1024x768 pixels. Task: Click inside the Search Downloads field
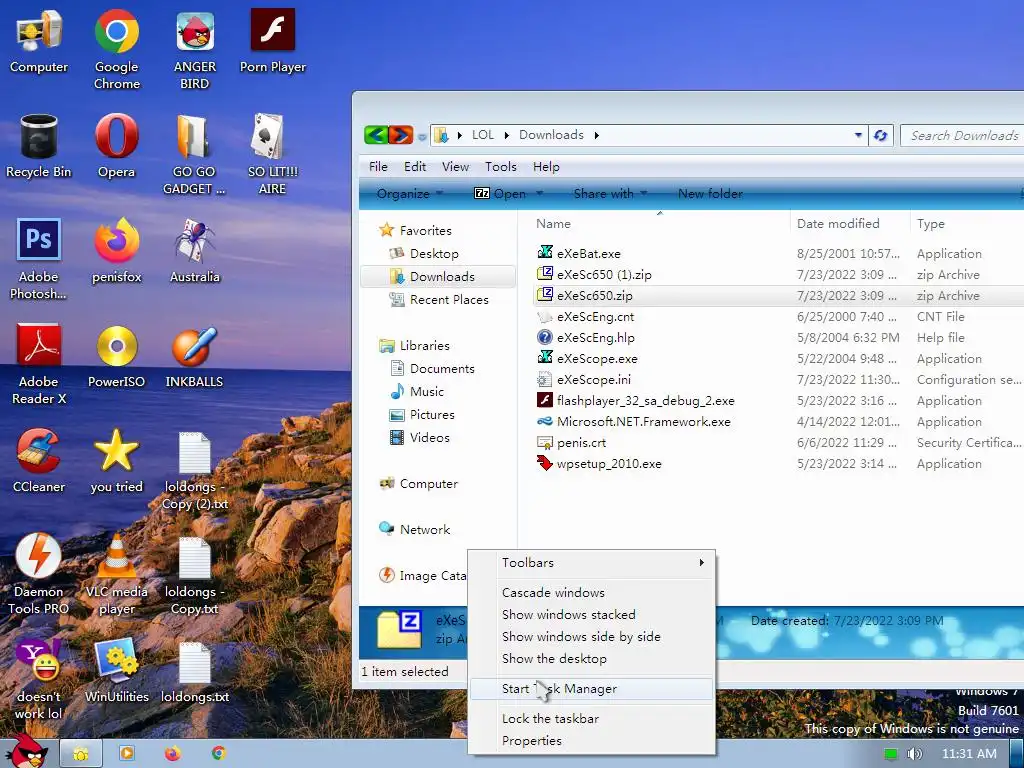pyautogui.click(x=964, y=135)
